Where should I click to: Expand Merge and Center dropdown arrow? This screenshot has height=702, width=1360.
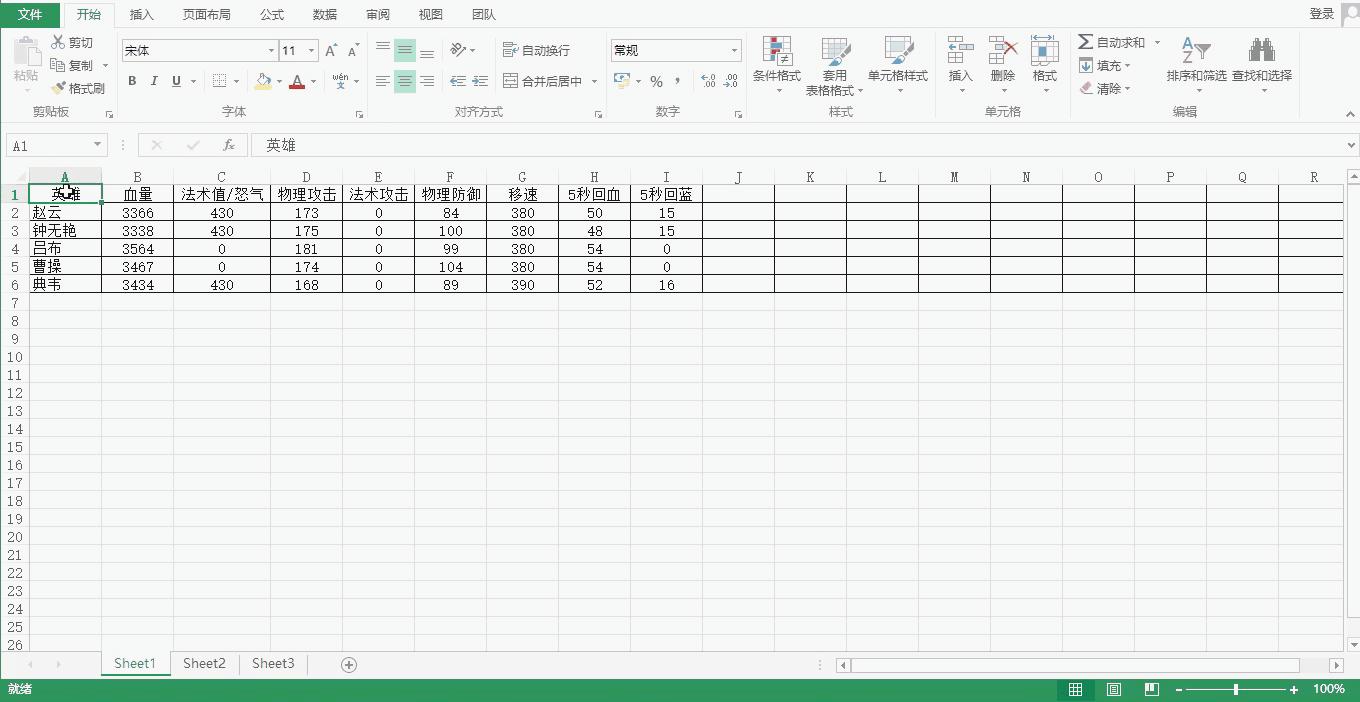[x=594, y=81]
